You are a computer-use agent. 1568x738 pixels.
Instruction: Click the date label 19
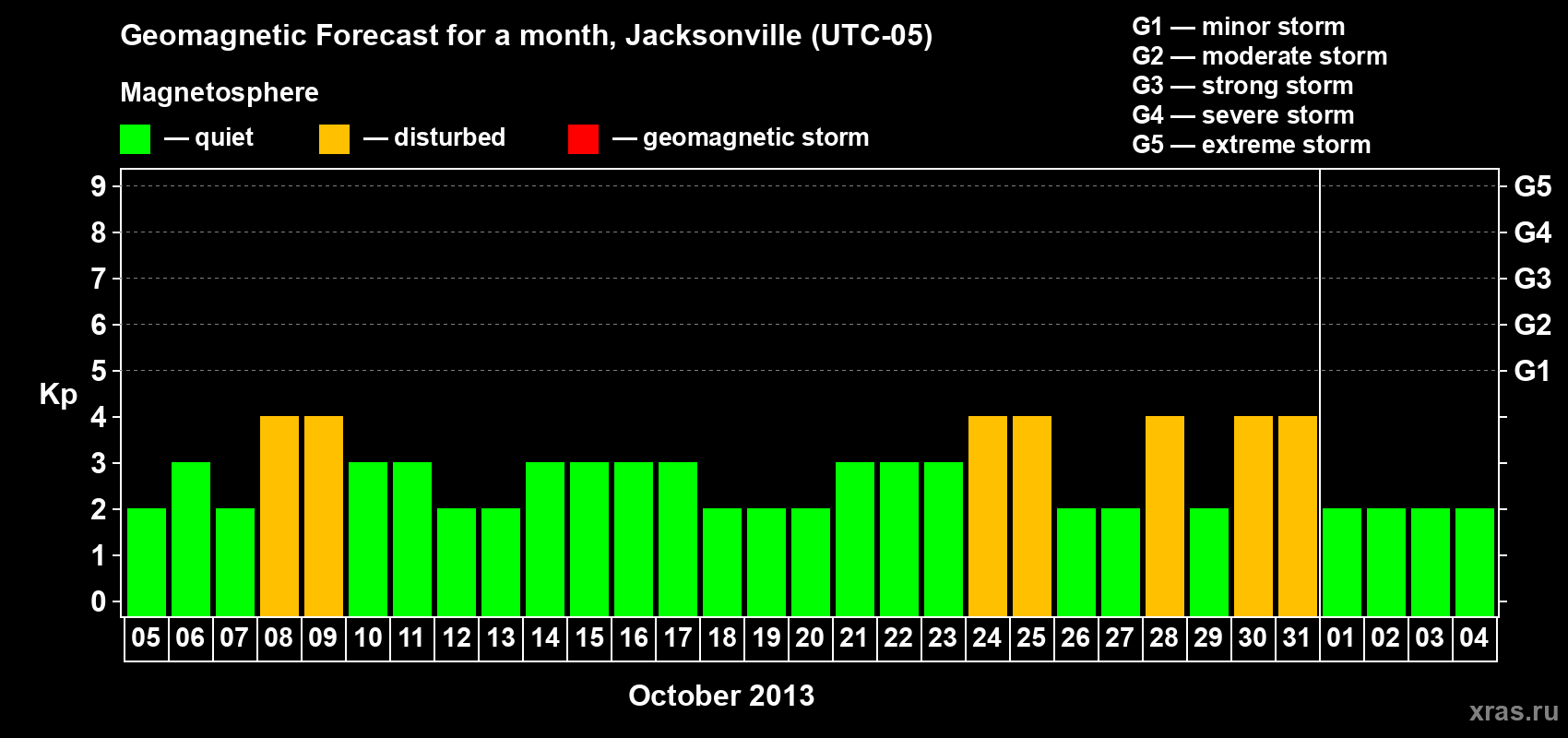pyautogui.click(x=766, y=638)
